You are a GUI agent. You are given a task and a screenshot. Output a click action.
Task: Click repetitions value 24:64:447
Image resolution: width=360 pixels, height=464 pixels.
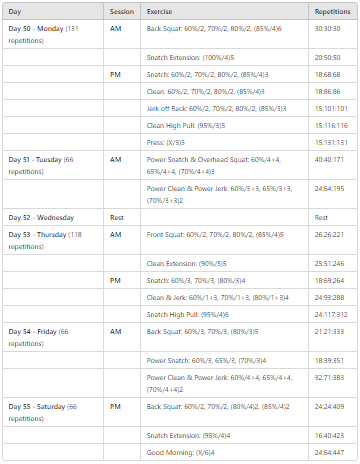329,453
